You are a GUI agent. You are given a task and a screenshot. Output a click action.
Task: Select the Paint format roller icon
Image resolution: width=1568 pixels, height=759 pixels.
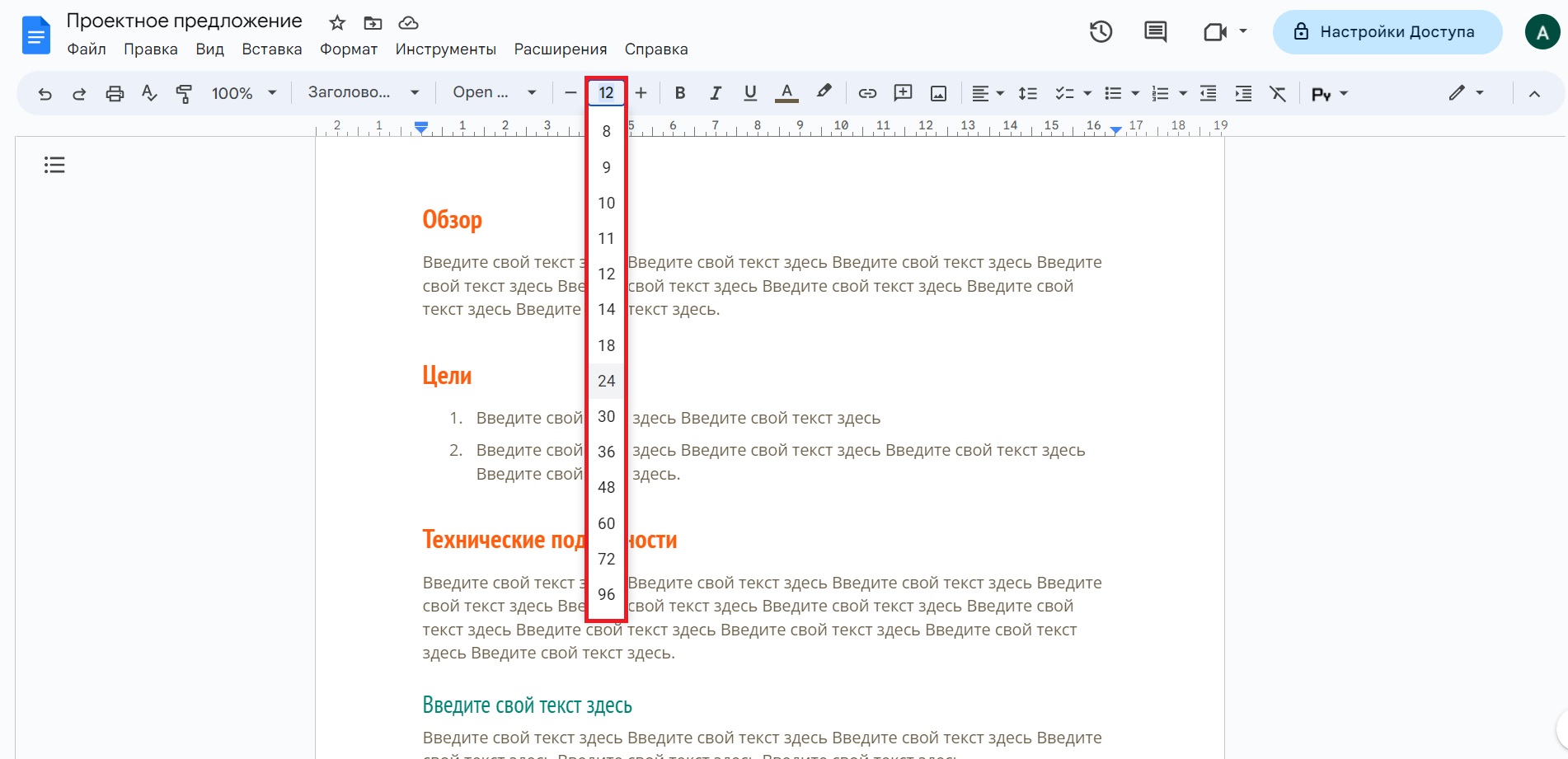[184, 94]
